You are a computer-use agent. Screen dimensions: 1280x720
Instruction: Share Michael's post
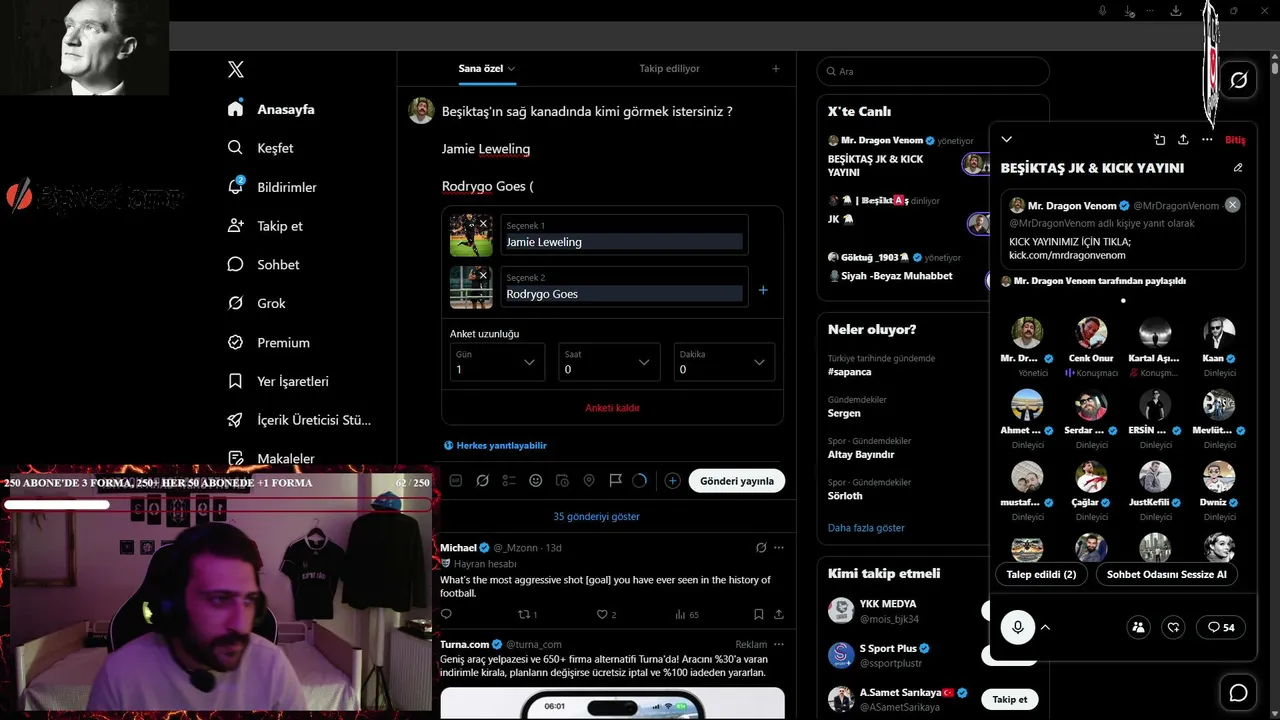[x=779, y=614]
